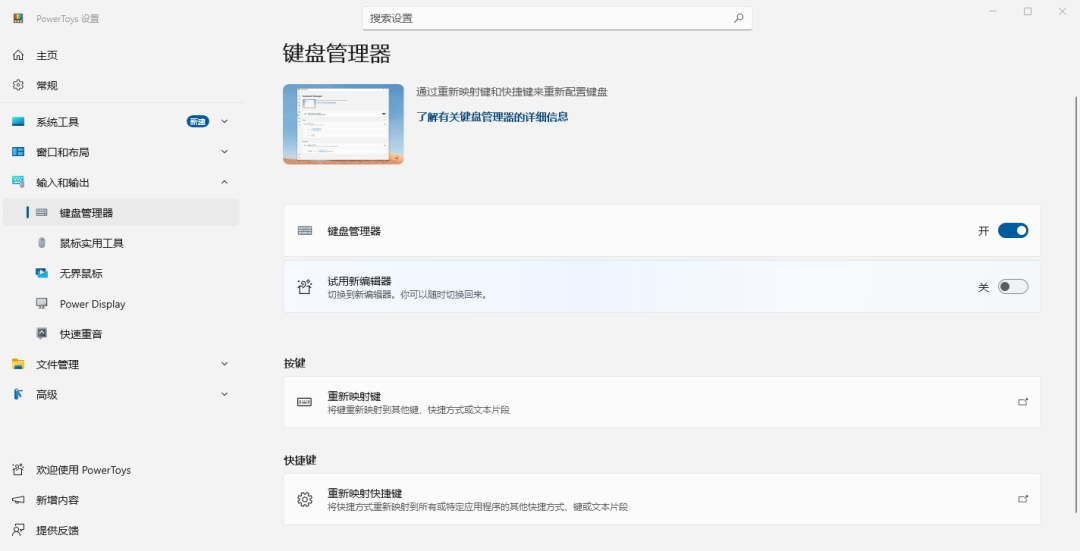Click the keyboard manager preview thumbnail
The image size is (1080, 551).
coord(343,124)
